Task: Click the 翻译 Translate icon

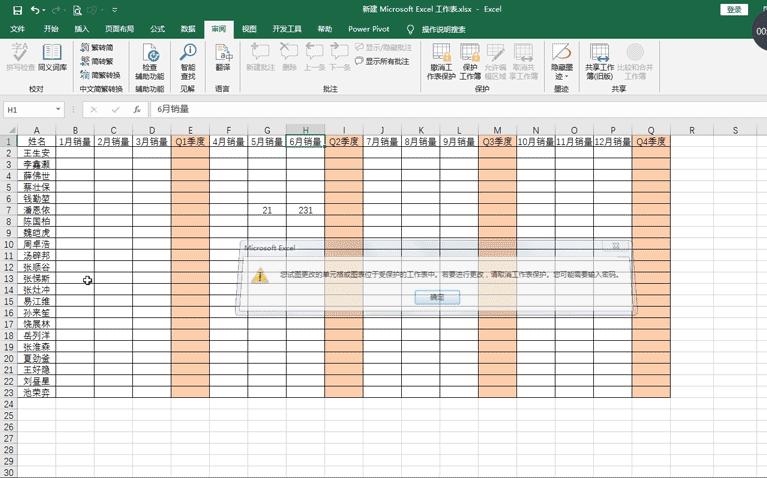Action: (222, 58)
